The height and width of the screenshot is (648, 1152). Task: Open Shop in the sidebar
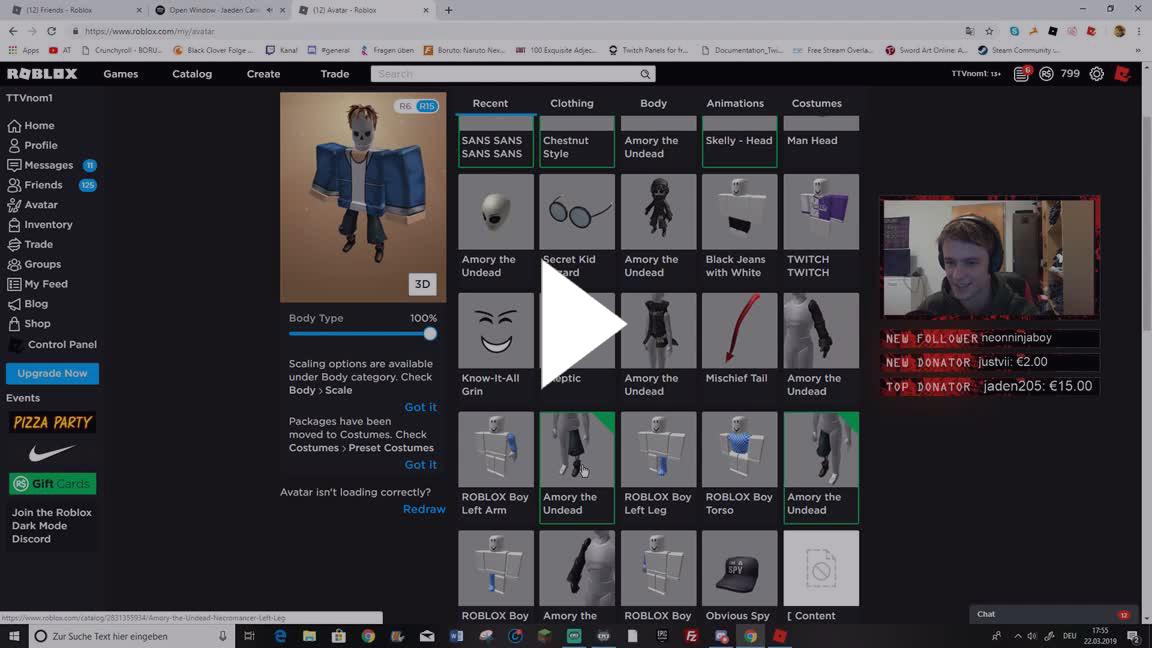29,324
